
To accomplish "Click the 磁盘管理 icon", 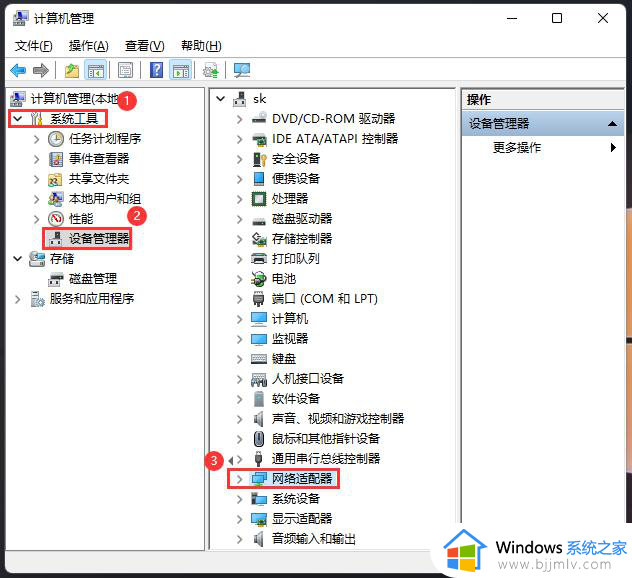I will (56, 279).
